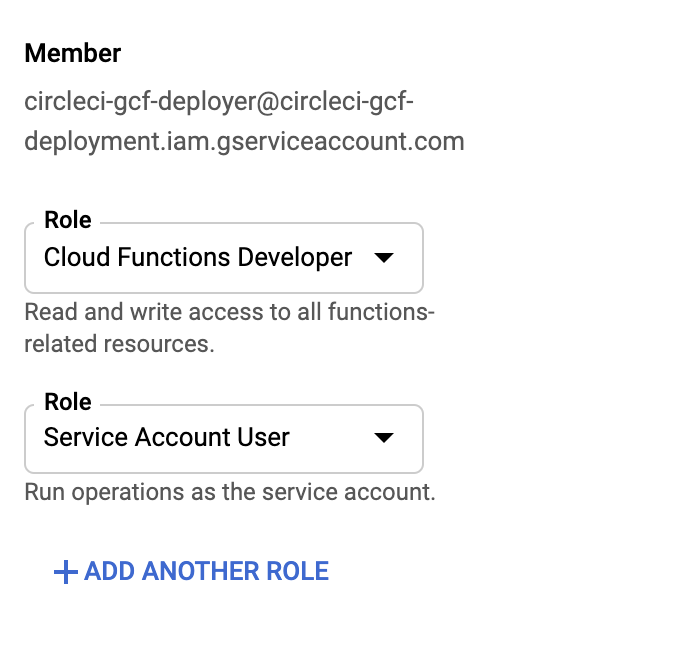
Task: Click the word 'ROLE' in Add Another Role
Action: 297,572
